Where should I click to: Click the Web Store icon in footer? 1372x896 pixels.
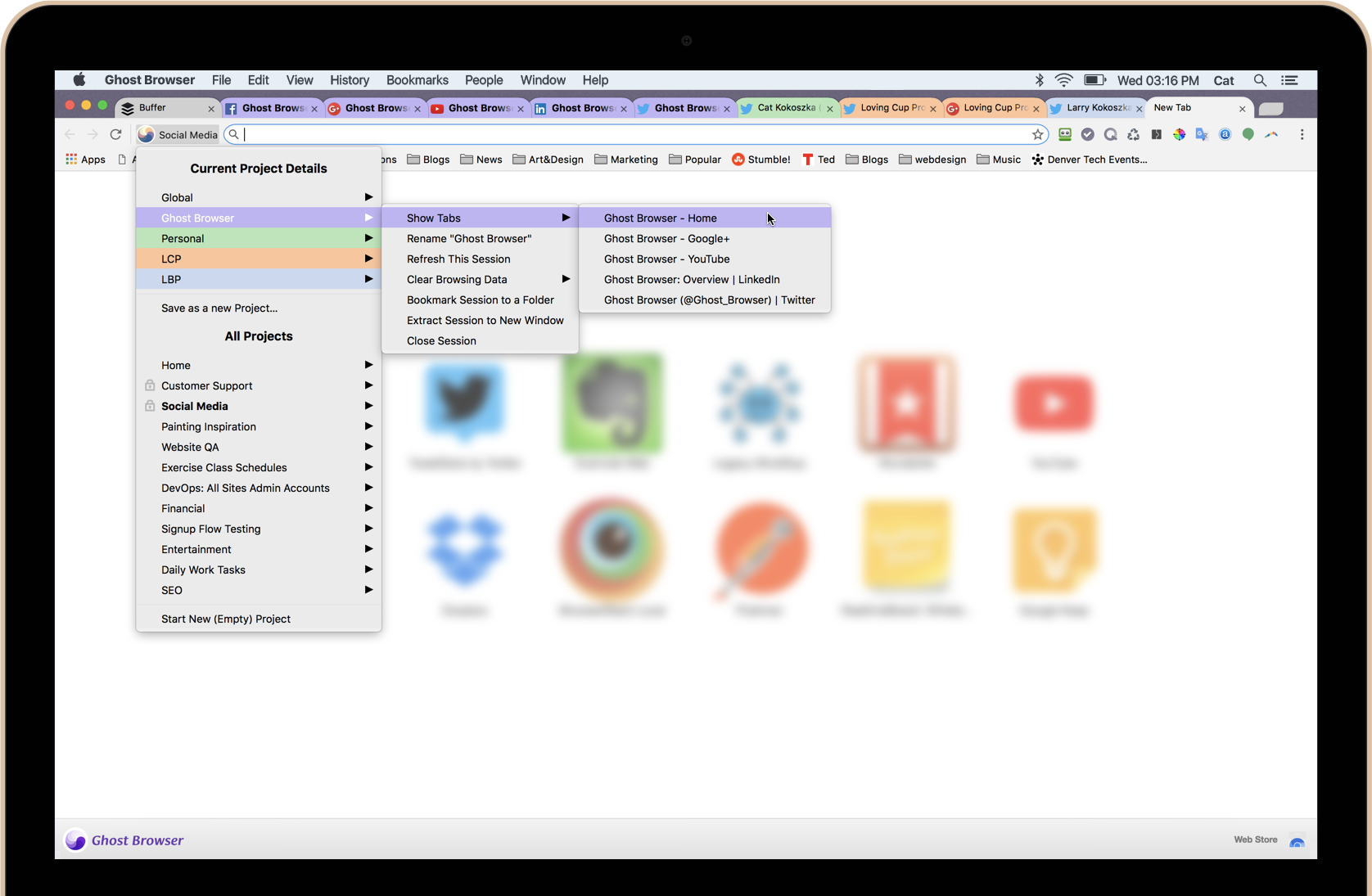click(x=1297, y=840)
